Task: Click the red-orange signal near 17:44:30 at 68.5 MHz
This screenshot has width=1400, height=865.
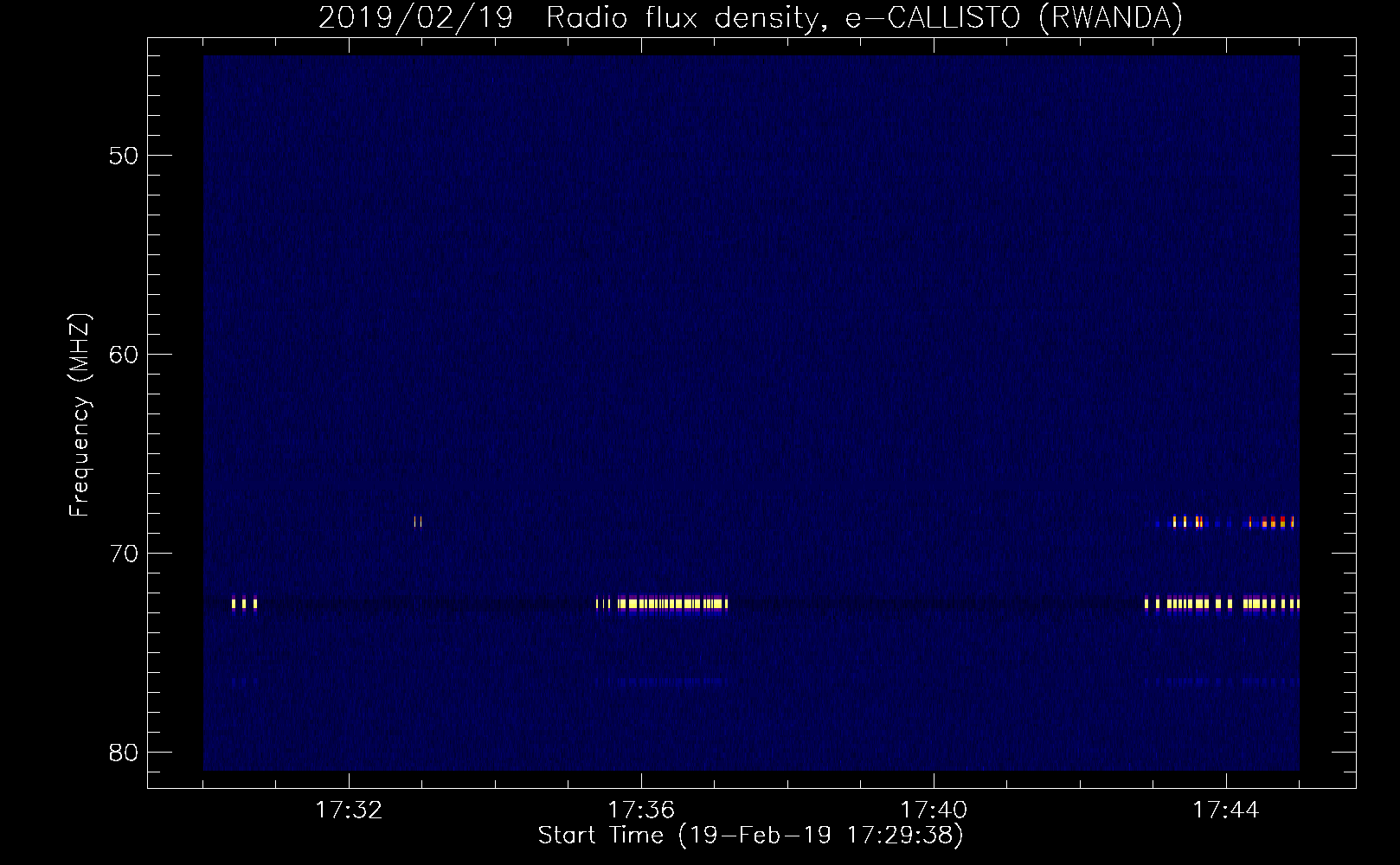Action: [x=1272, y=522]
